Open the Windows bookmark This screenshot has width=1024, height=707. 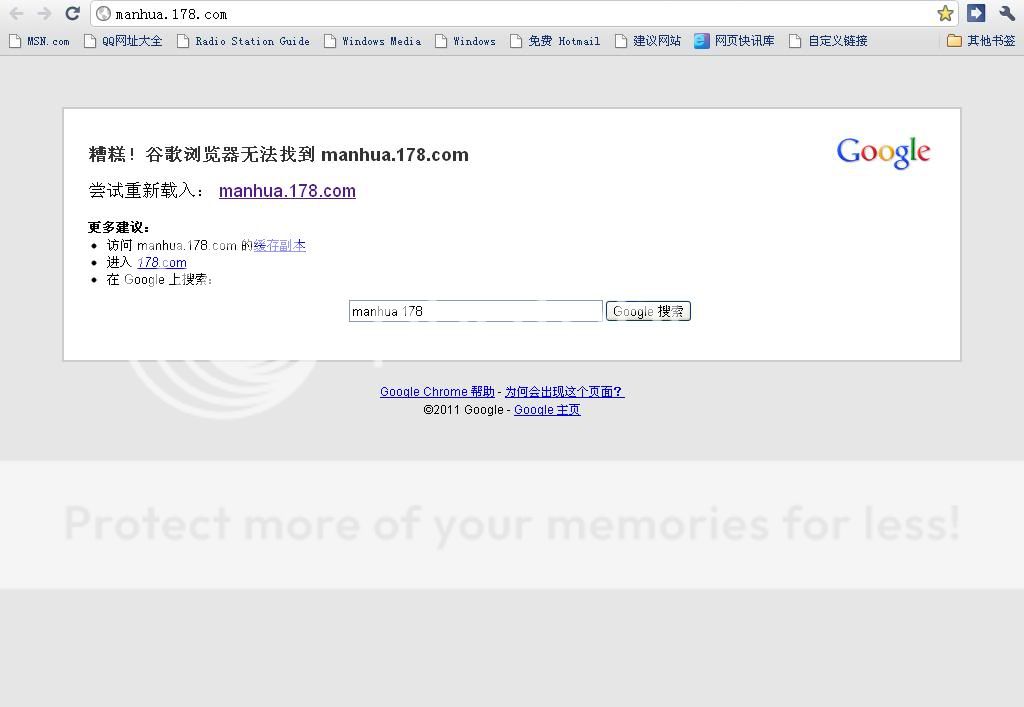tap(466, 41)
